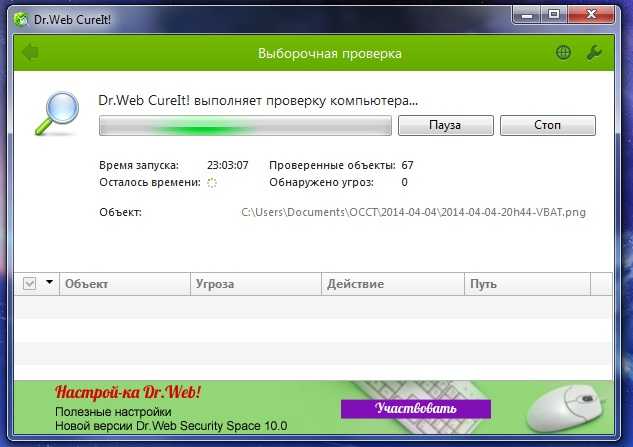Viewport: 633px width, 447px height.
Task: Click the "Обнаружено угроз:" label
Action: (x=321, y=183)
